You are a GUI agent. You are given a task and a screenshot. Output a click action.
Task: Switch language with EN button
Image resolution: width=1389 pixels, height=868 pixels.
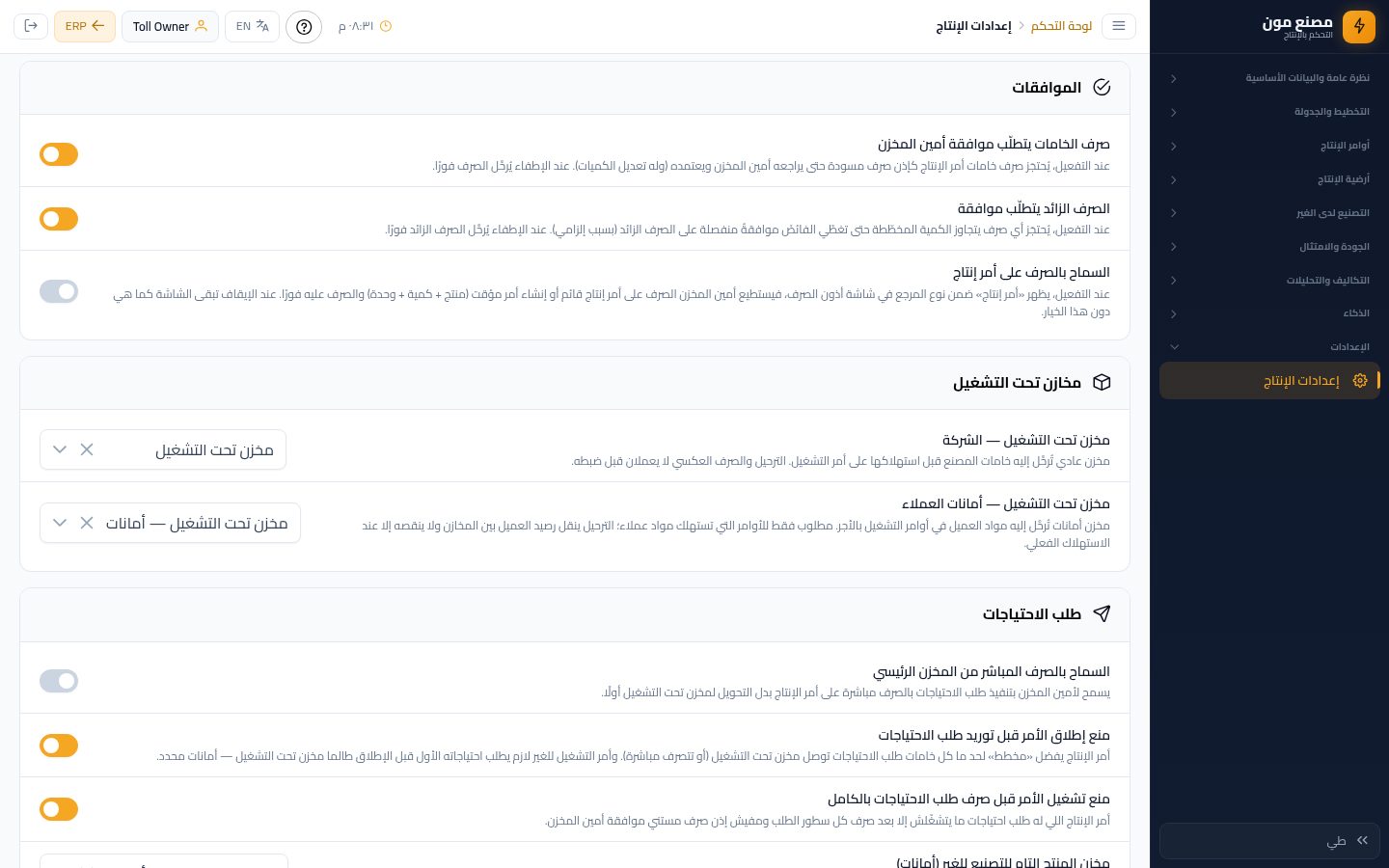[252, 26]
